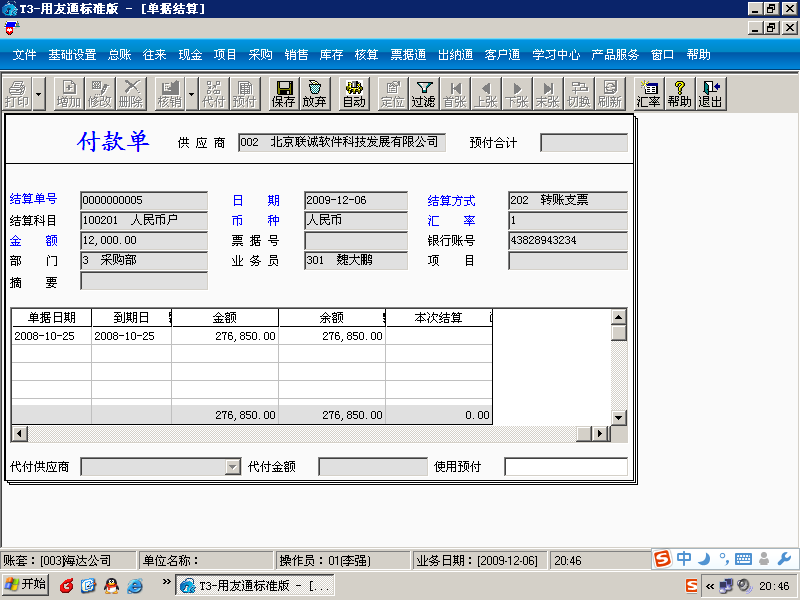Open the 库存 menu
The width and height of the screenshot is (800, 600).
(x=331, y=55)
